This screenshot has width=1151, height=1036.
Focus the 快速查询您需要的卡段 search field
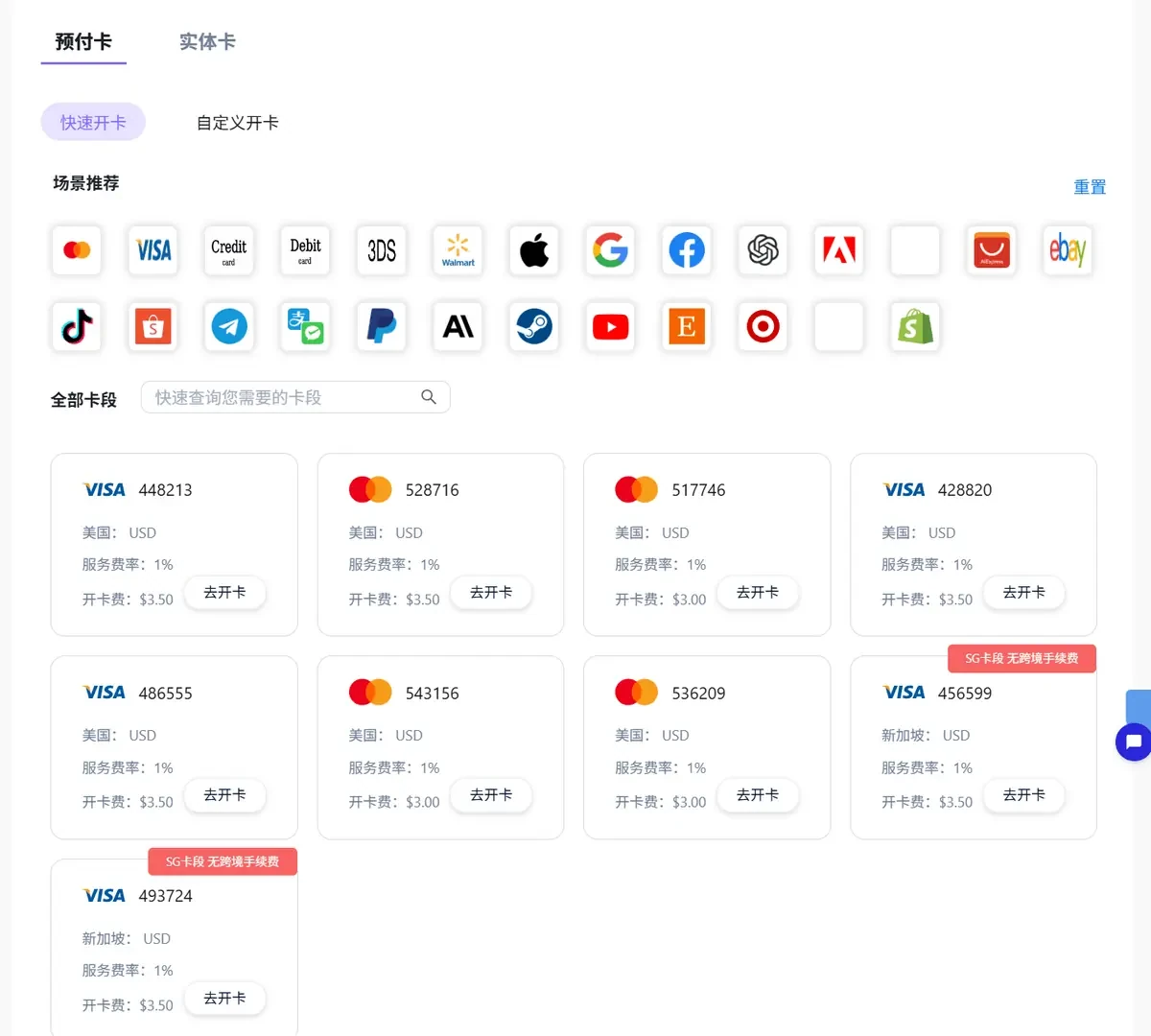(295, 397)
